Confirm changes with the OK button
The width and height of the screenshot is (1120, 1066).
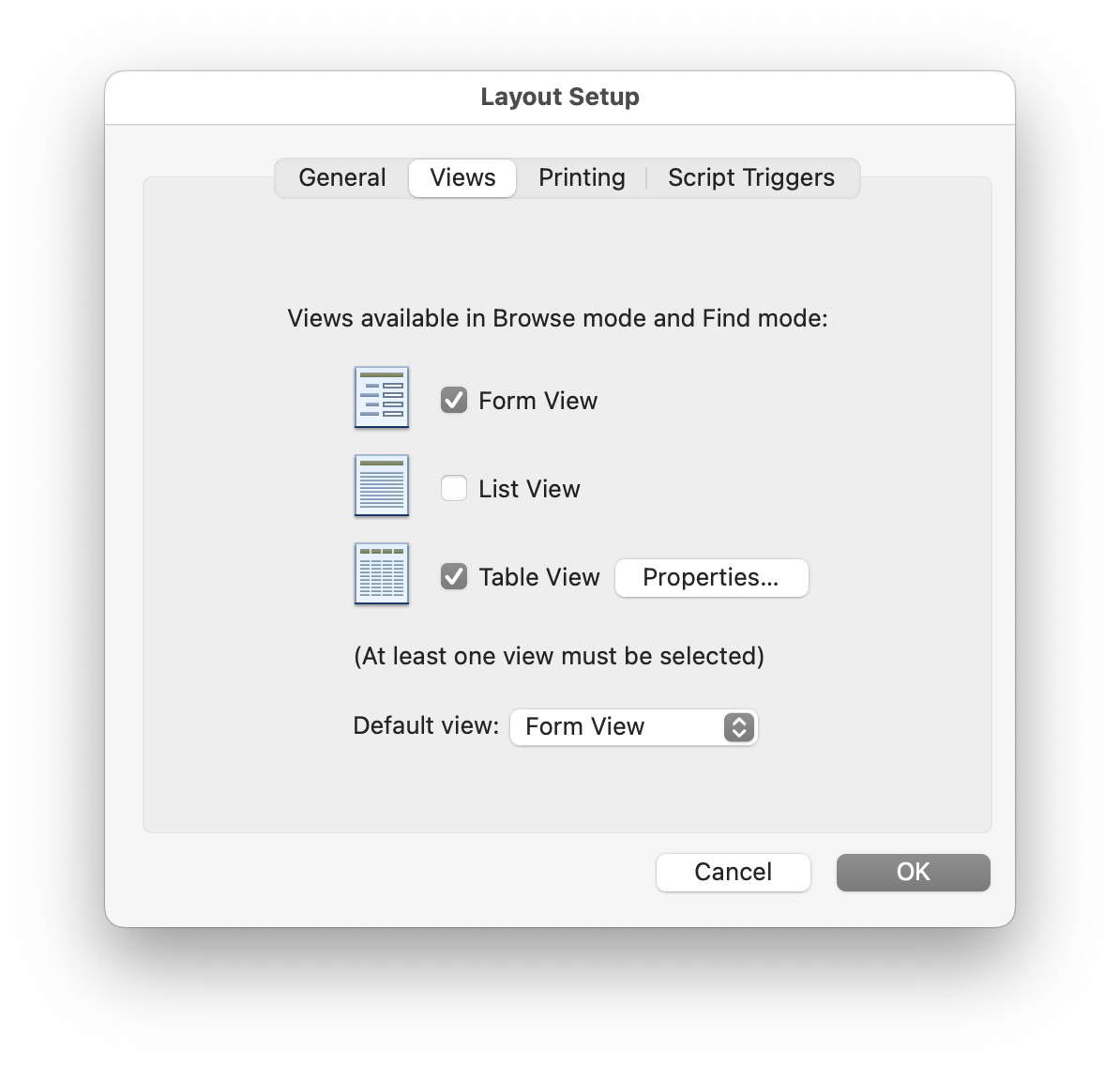[x=913, y=872]
